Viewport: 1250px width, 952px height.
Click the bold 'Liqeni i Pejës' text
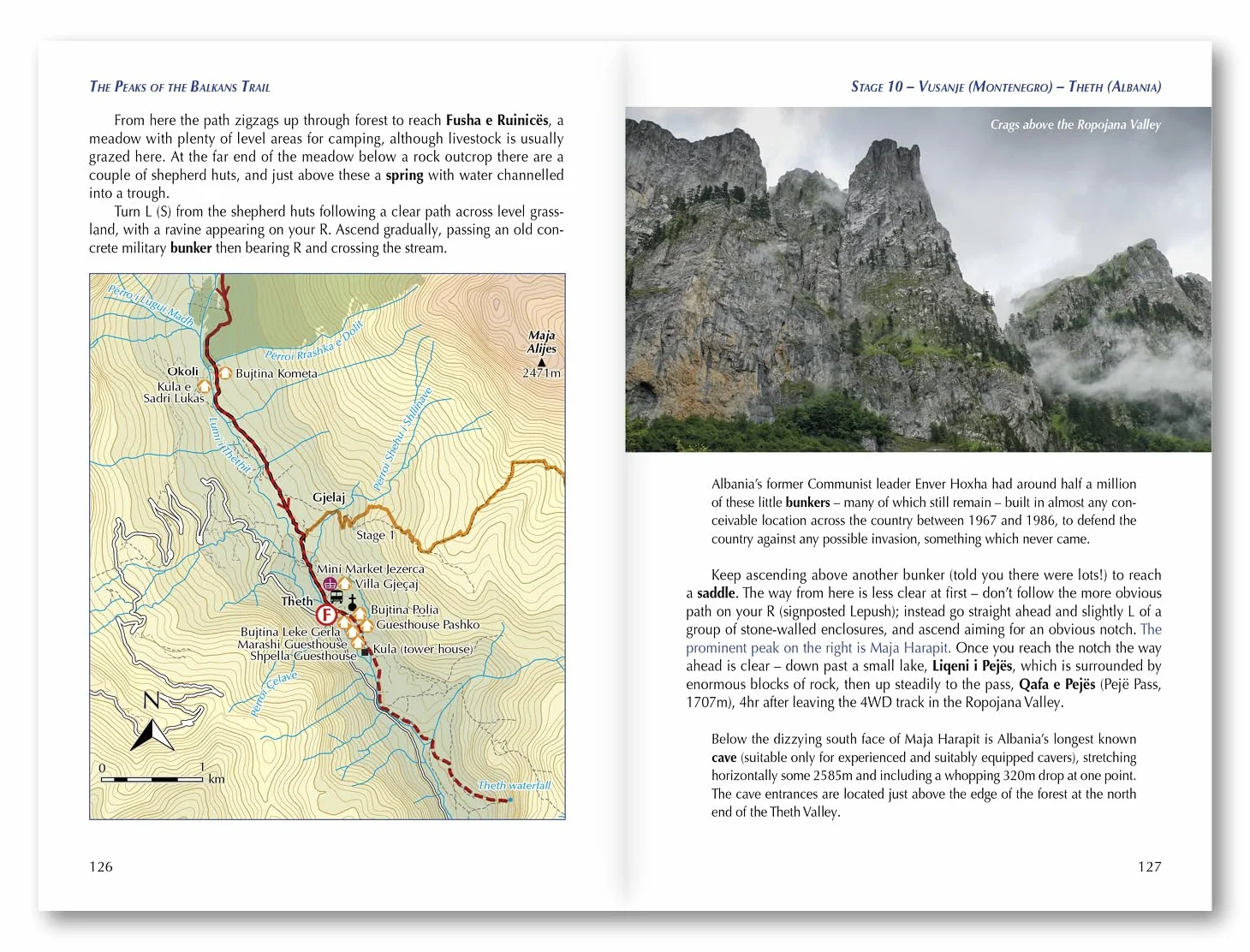pos(973,666)
